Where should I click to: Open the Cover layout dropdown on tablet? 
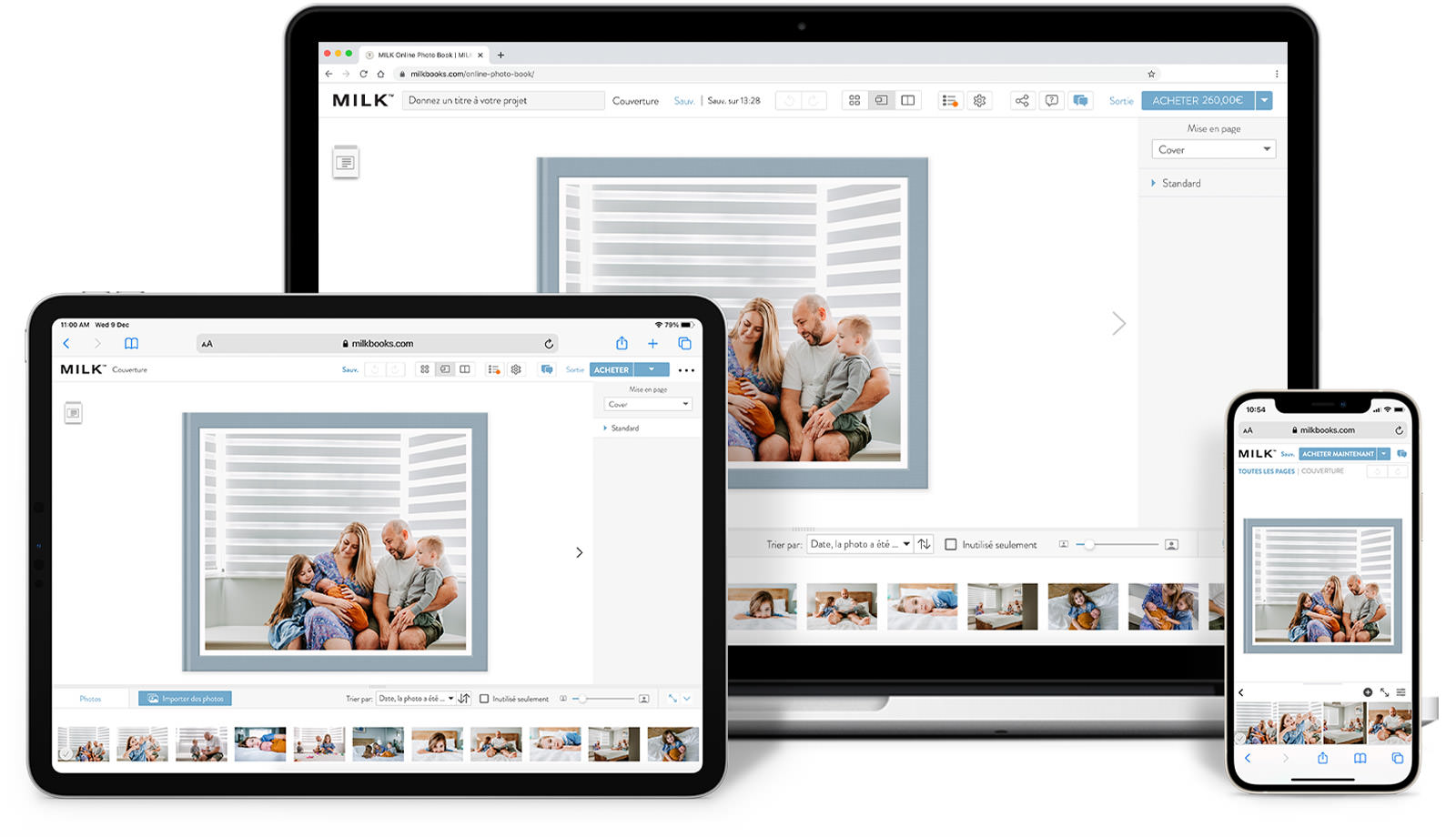click(648, 404)
